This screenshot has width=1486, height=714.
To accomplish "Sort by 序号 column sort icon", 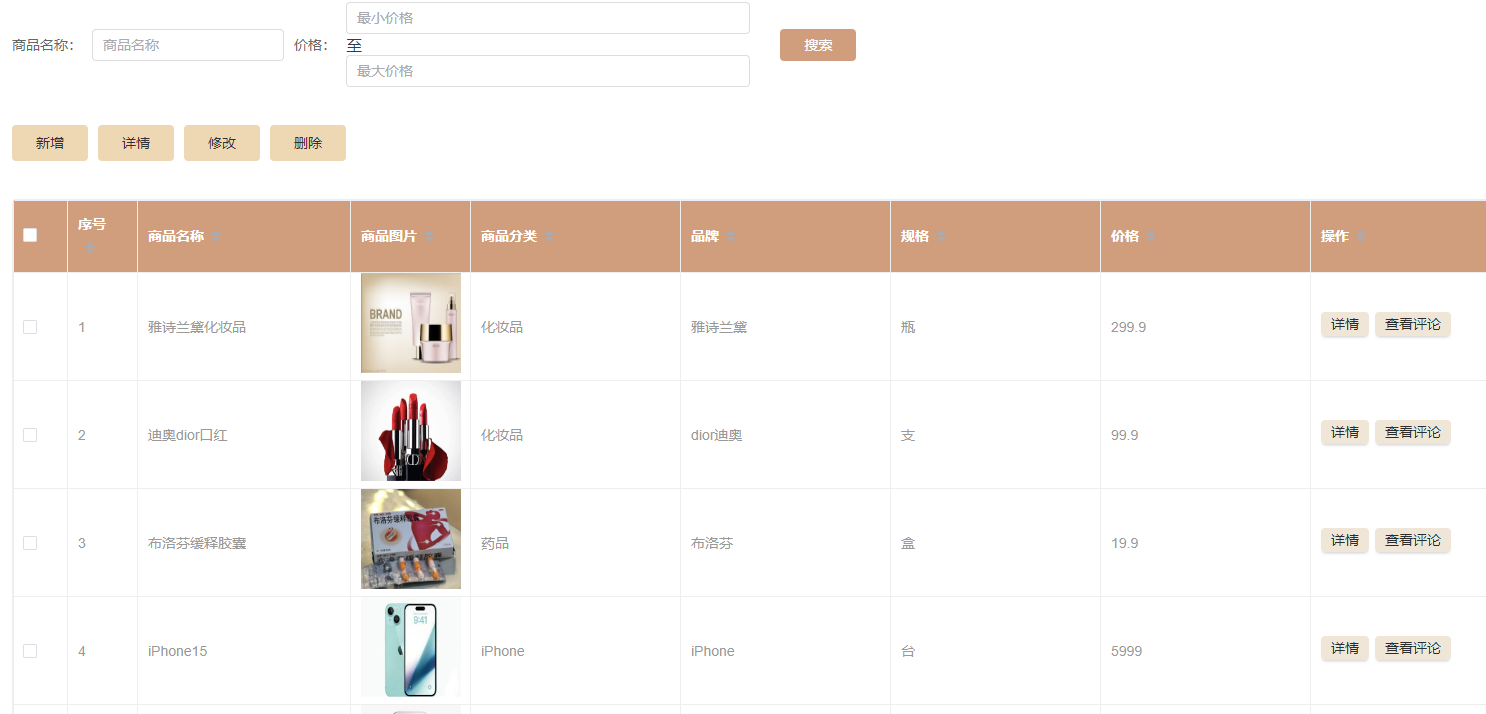I will 90,247.
